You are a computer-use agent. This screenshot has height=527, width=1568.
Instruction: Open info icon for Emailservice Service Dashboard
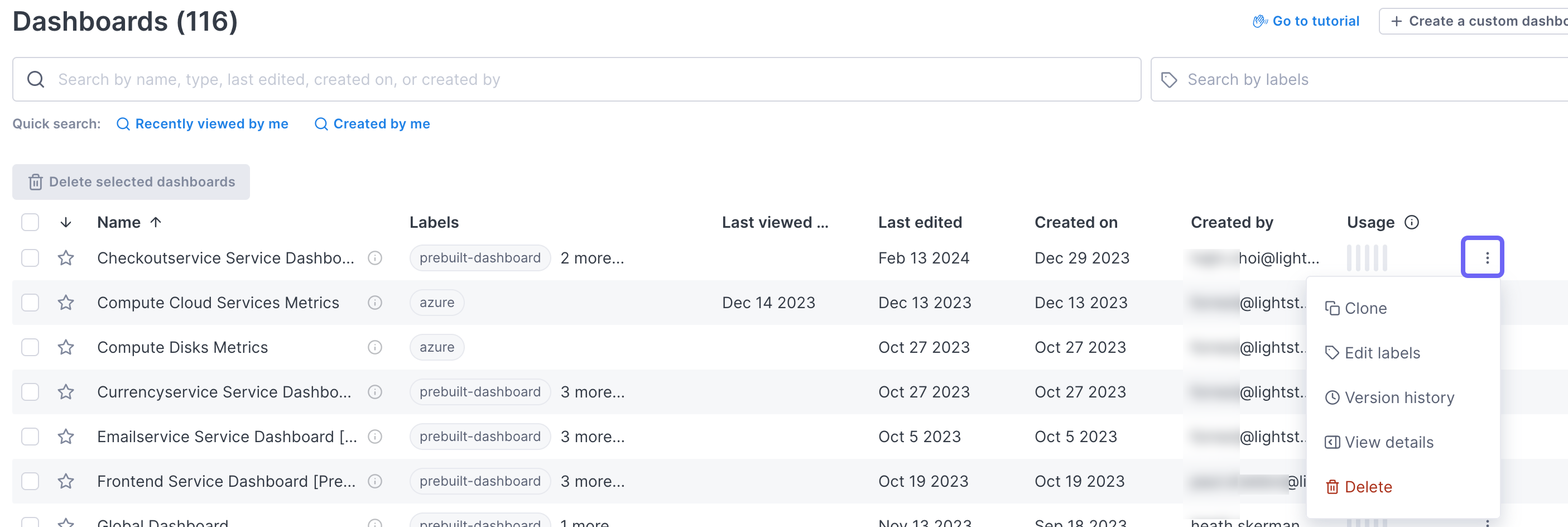click(375, 437)
